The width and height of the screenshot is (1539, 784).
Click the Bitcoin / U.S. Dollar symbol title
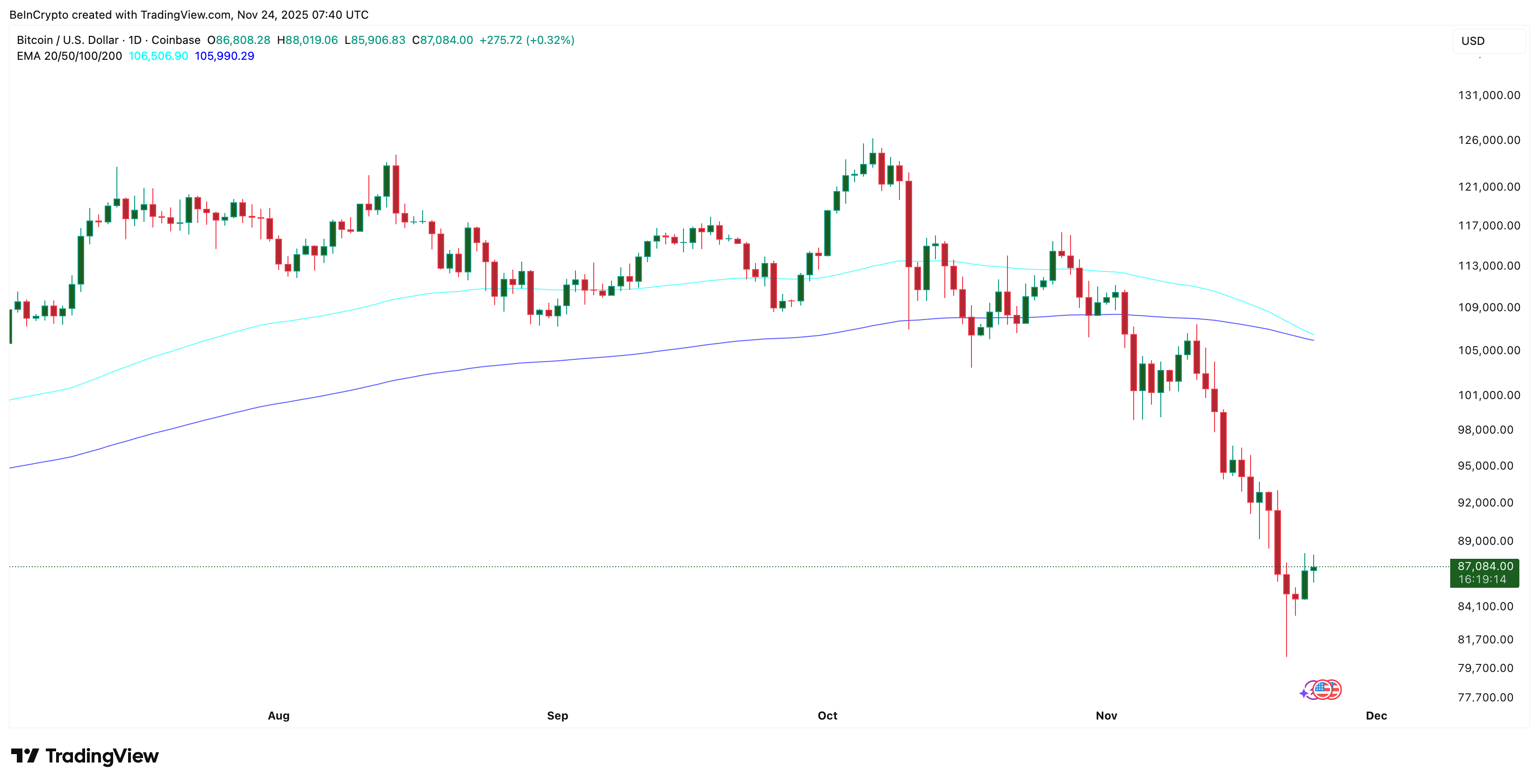pyautogui.click(x=67, y=40)
